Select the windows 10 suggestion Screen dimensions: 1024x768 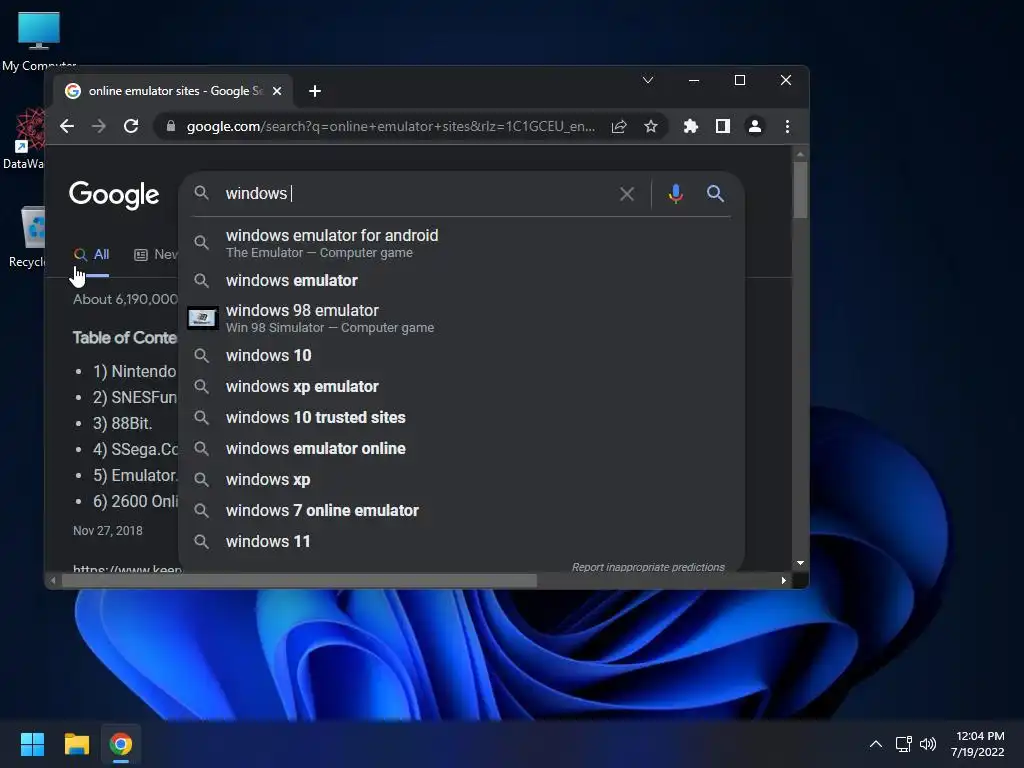[x=461, y=355]
